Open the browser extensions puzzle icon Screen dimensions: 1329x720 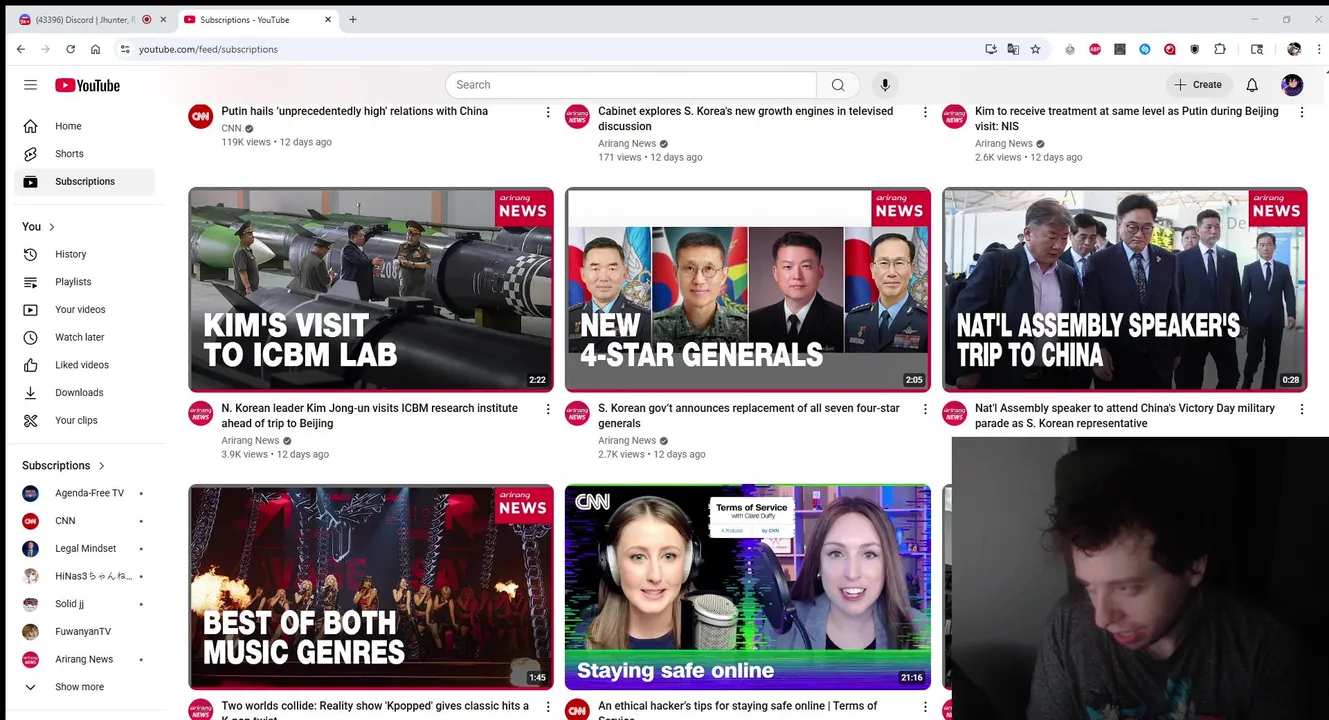1220,49
